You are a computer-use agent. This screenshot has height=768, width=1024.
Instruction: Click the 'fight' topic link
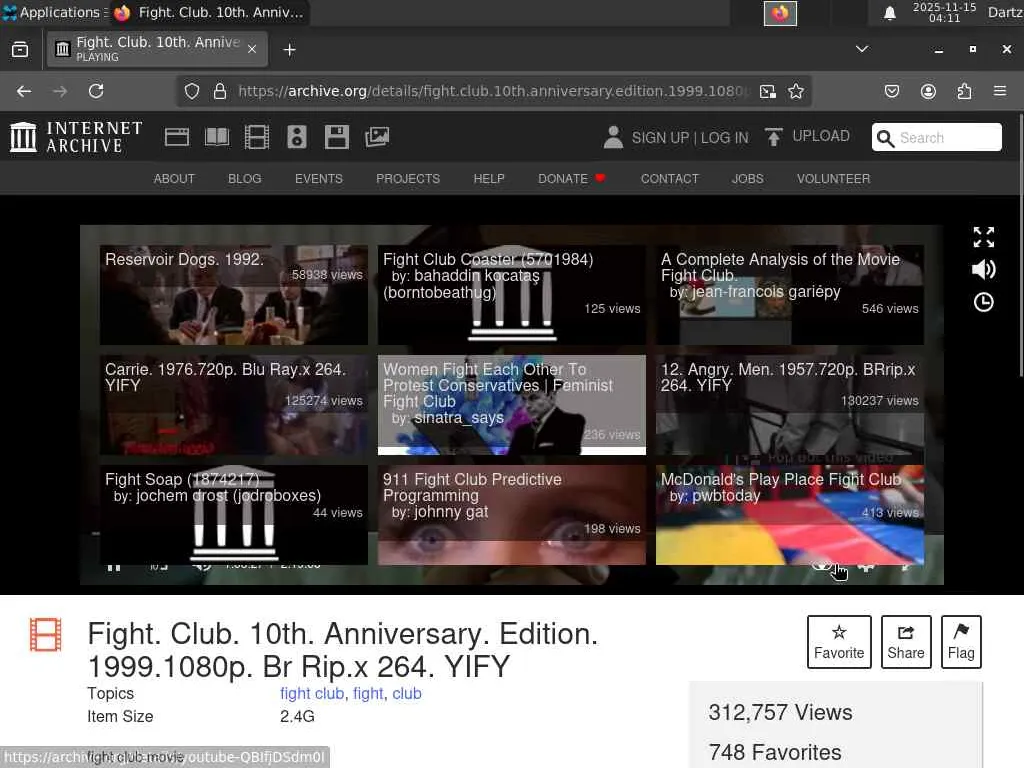(368, 694)
